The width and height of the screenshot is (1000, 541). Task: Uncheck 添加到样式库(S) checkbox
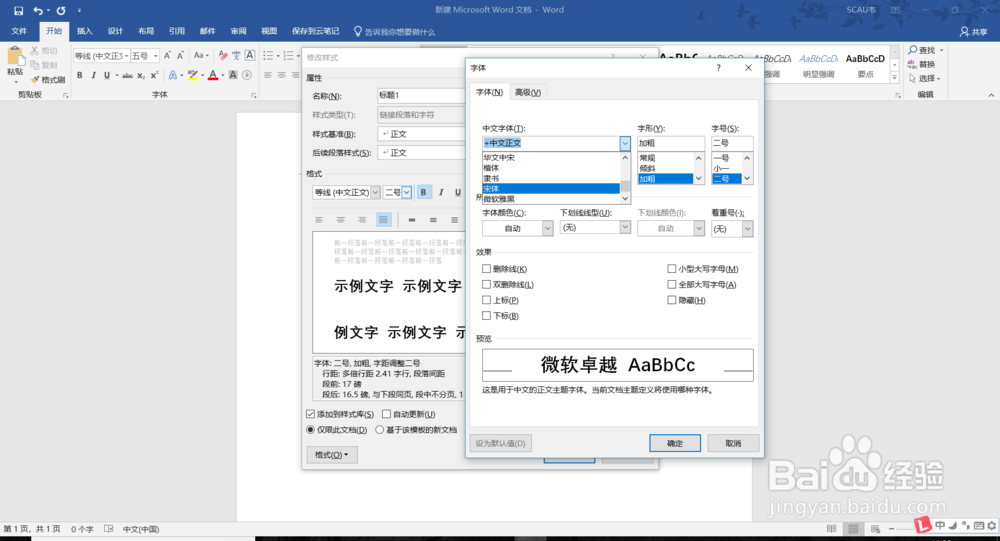click(x=311, y=414)
